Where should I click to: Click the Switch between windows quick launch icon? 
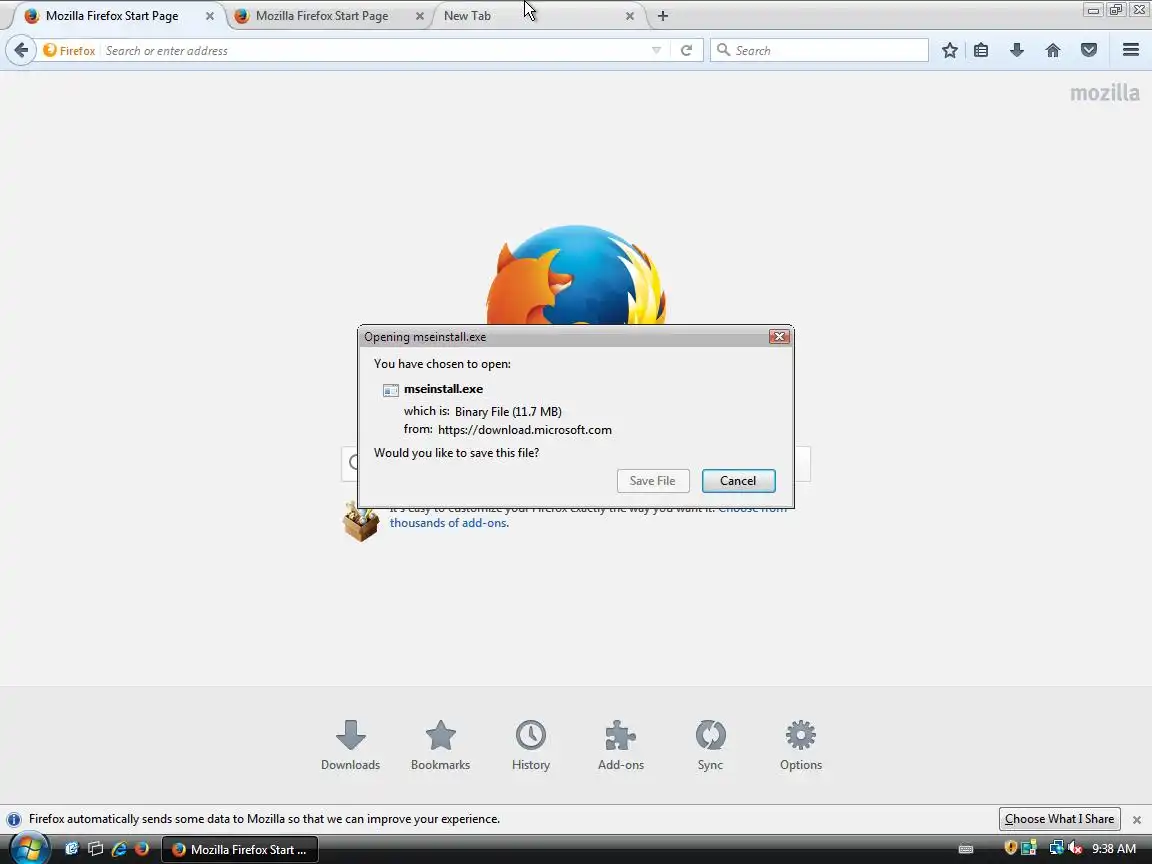tap(96, 849)
